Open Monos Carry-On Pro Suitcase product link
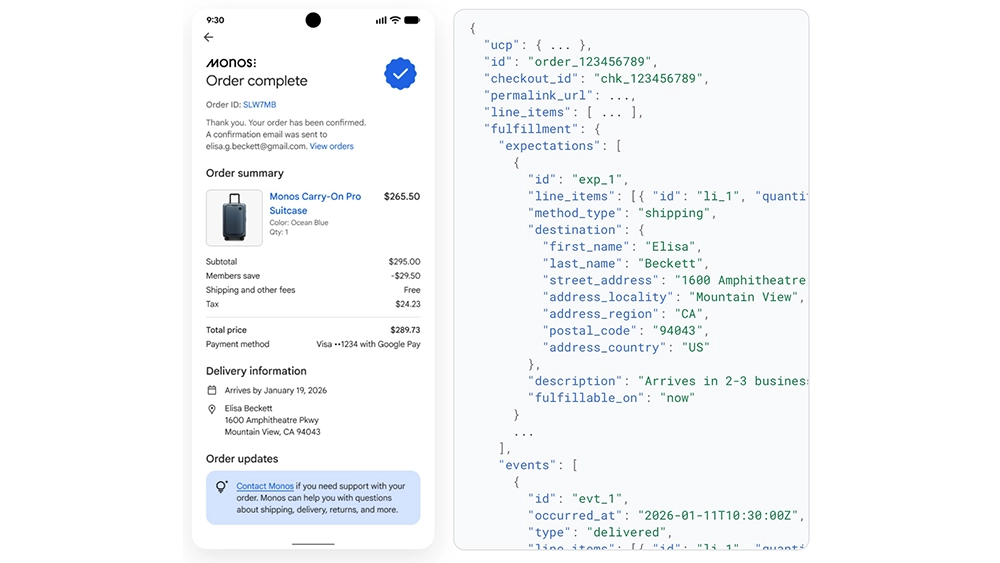Viewport: 1000px width, 563px height. click(315, 203)
